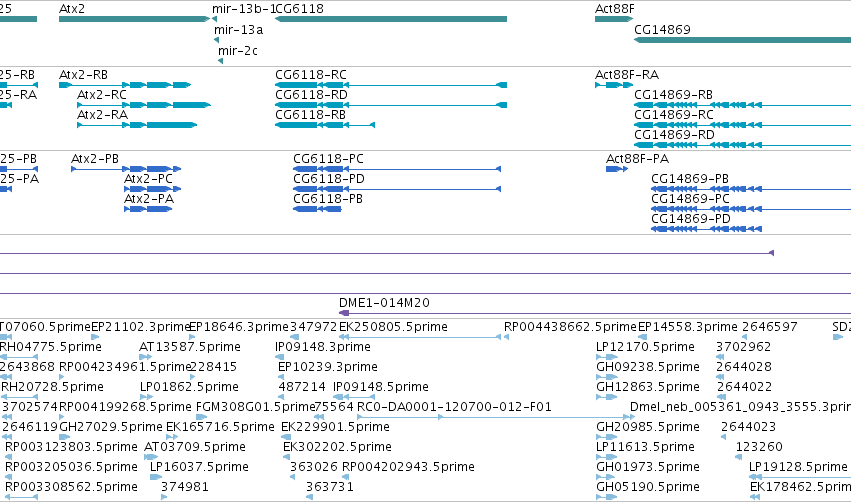Click the 123260 feature label
Image resolution: width=851 pixels, height=502 pixels.
pyautogui.click(x=759, y=447)
